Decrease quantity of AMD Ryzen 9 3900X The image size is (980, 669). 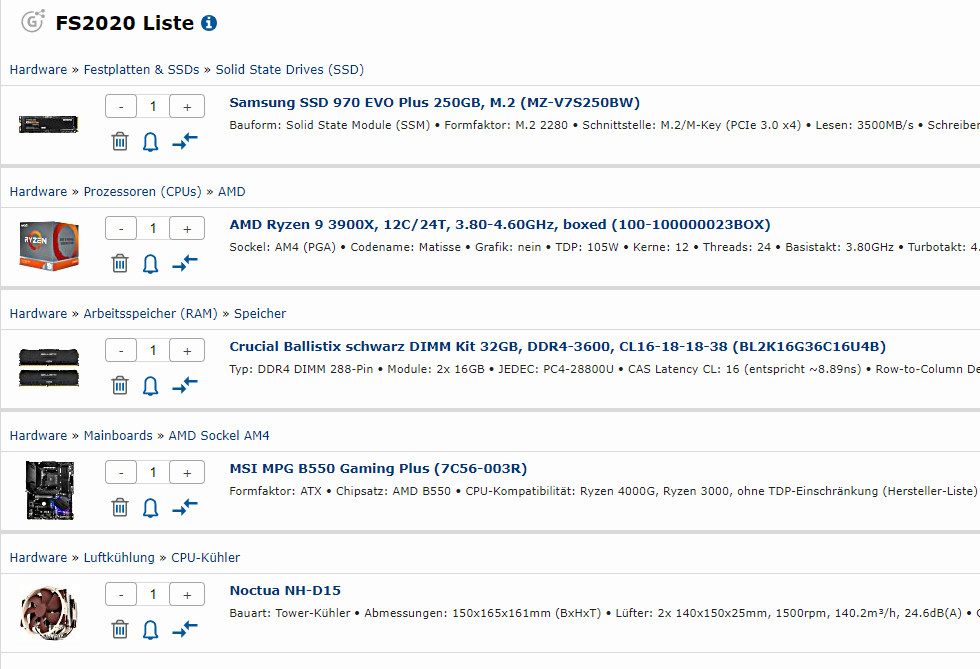121,229
